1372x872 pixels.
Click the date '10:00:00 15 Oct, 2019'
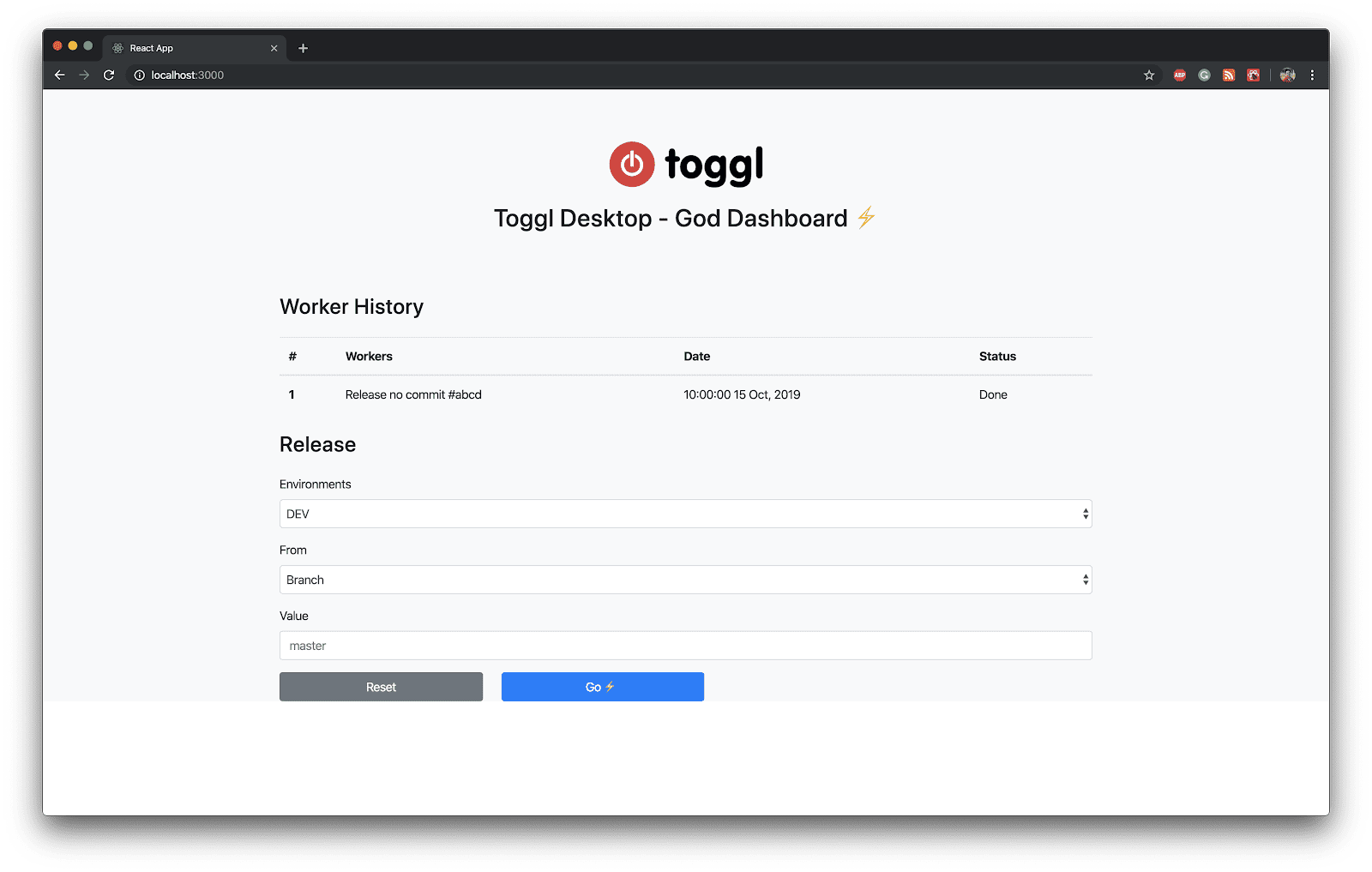742,395
